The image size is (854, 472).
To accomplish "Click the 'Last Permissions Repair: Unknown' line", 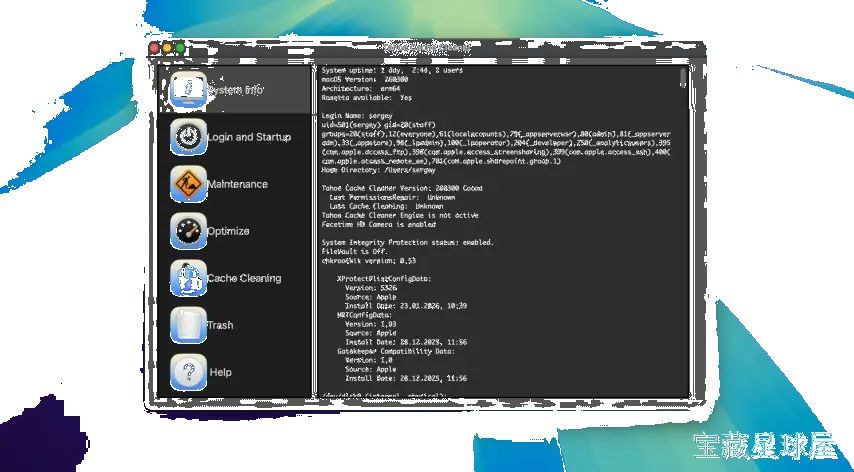I will (392, 197).
